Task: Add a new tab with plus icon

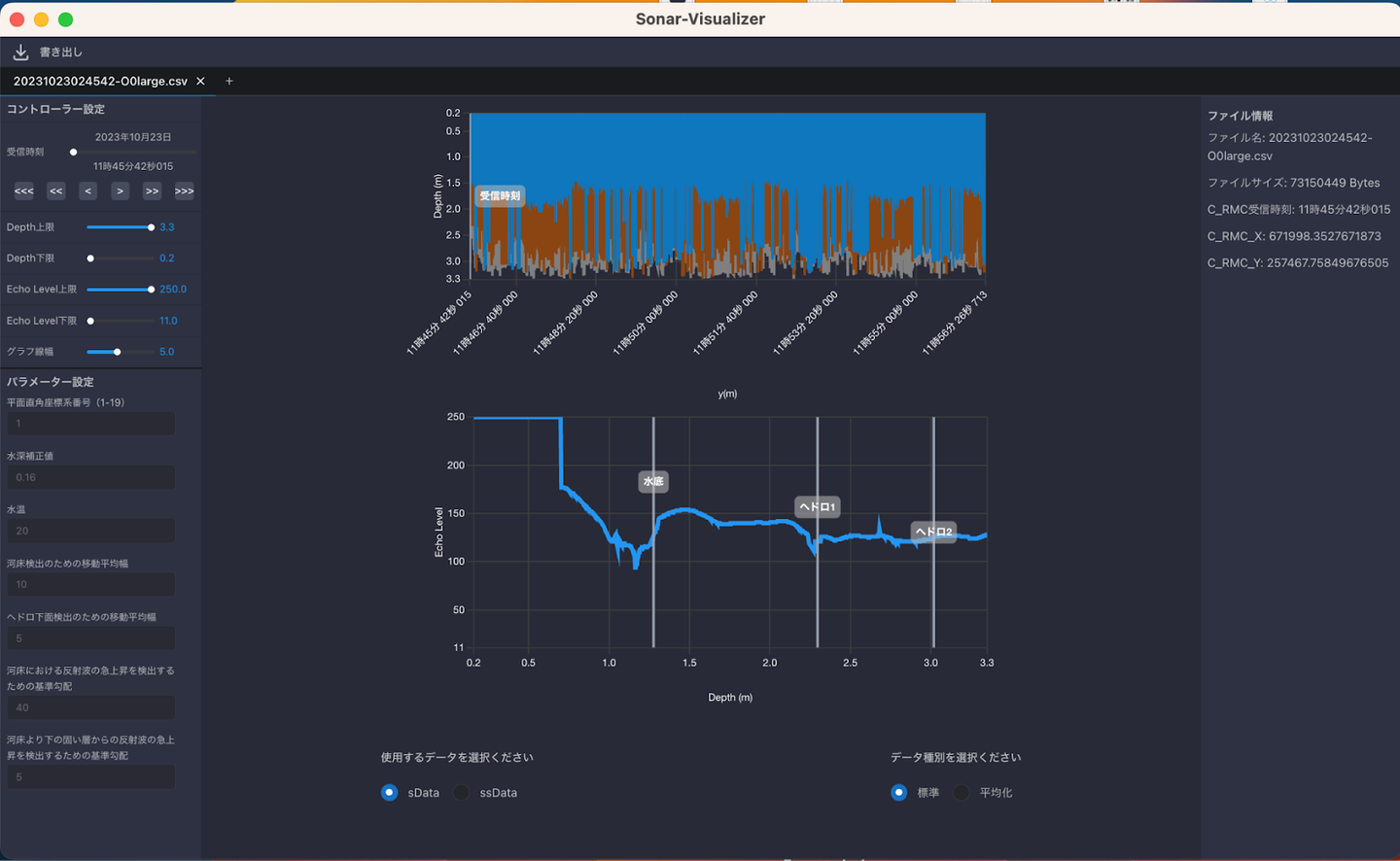Action: click(229, 82)
